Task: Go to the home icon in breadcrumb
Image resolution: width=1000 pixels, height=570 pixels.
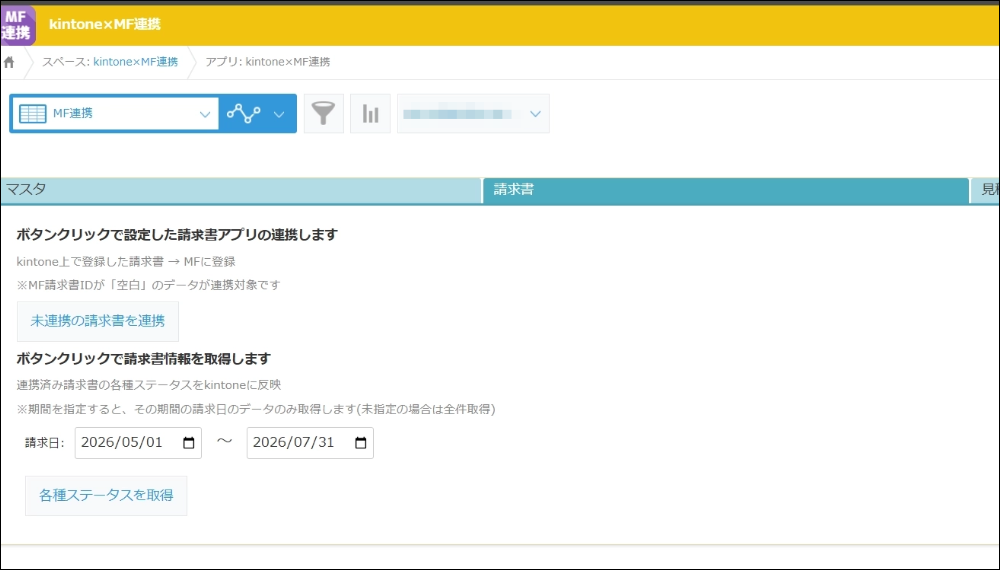Action: 9,62
